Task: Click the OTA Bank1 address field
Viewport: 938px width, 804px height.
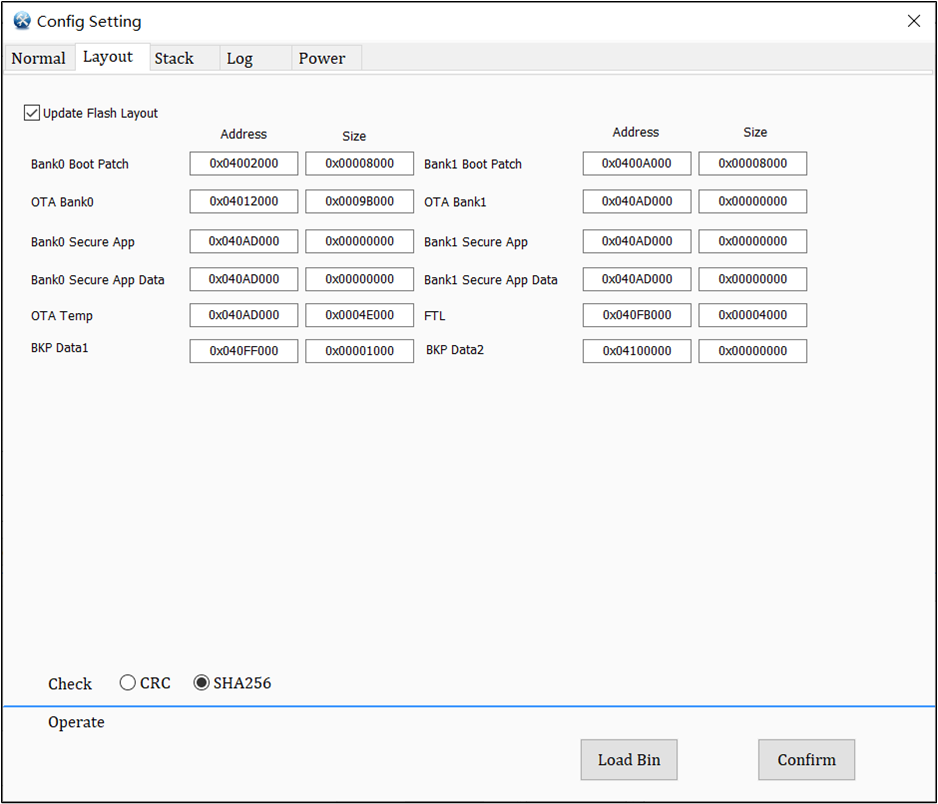Action: pyautogui.click(x=636, y=201)
